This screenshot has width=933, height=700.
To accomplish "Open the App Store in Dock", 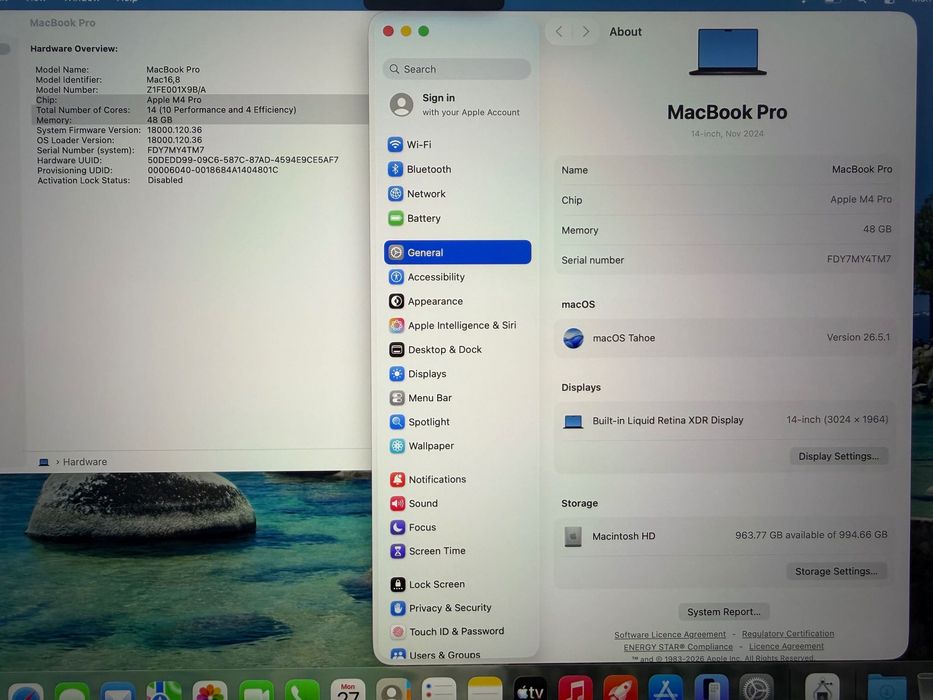I will (665, 689).
